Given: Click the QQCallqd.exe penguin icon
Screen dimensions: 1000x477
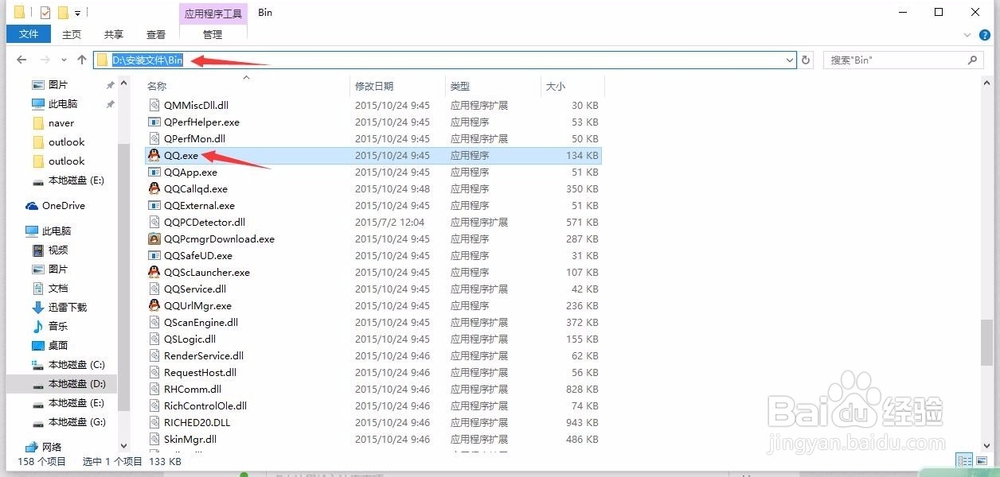Looking at the screenshot, I should pyautogui.click(x=153, y=189).
